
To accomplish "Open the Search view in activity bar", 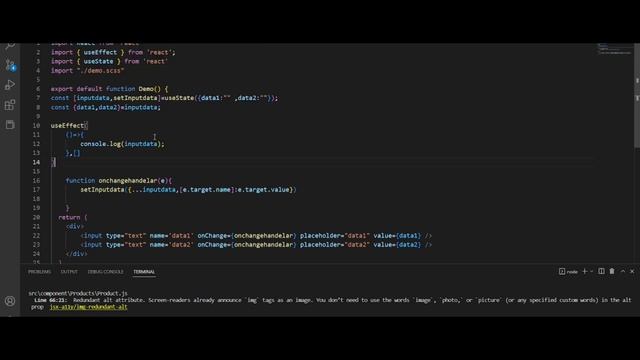I will click(10, 46).
